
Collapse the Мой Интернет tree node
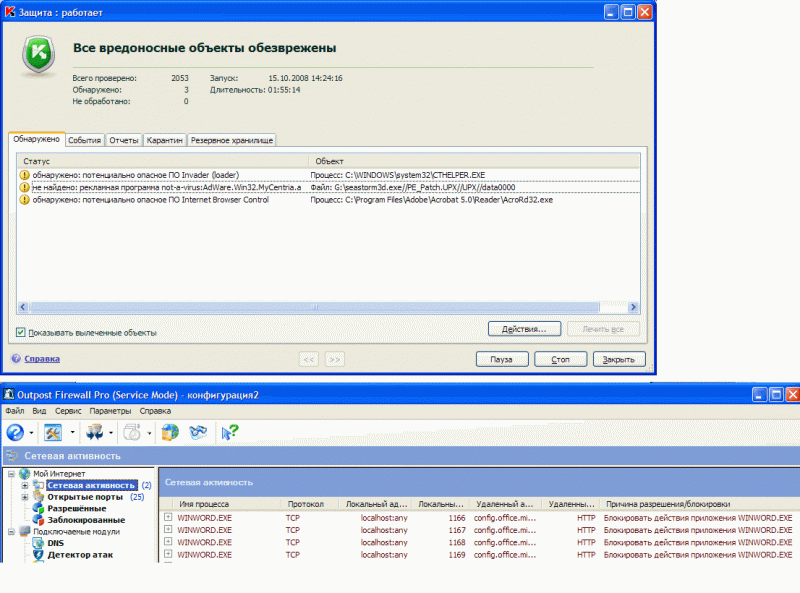pos(11,474)
